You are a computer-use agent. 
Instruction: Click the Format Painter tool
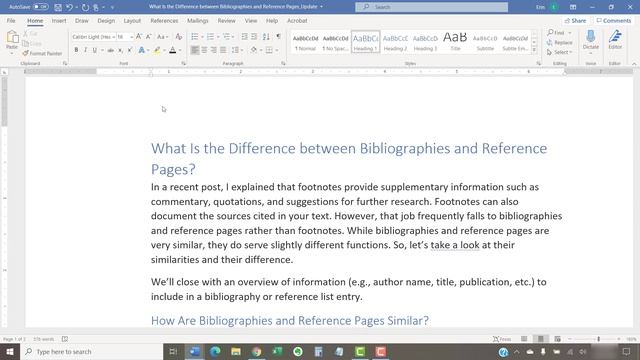point(42,53)
